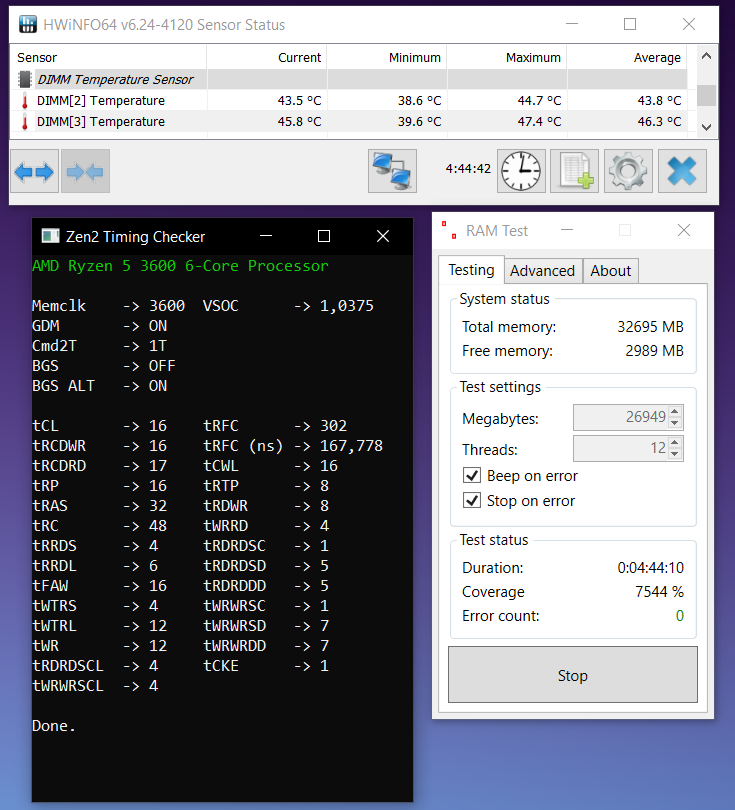
Task: Click the 4:44:42 elapsed time text
Action: pos(468,169)
